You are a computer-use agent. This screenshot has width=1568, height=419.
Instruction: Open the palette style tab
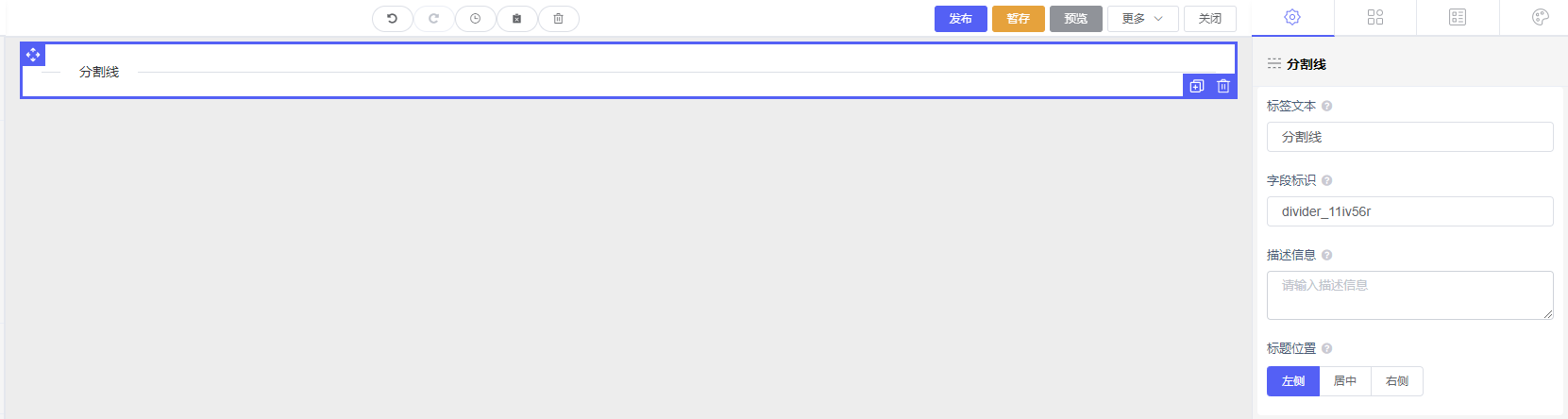[x=1541, y=17]
